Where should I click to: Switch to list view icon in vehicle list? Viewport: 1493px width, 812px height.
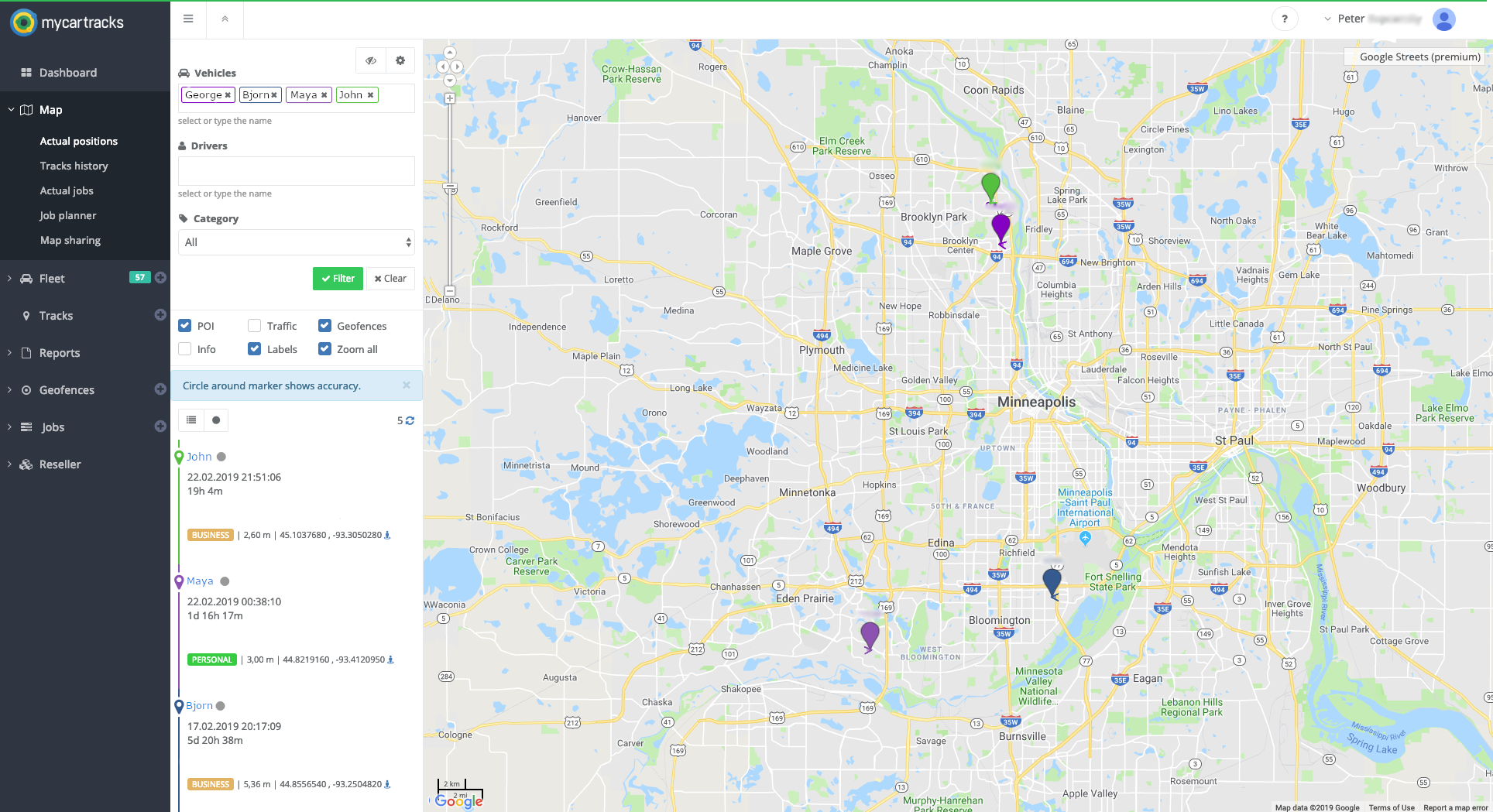[191, 420]
